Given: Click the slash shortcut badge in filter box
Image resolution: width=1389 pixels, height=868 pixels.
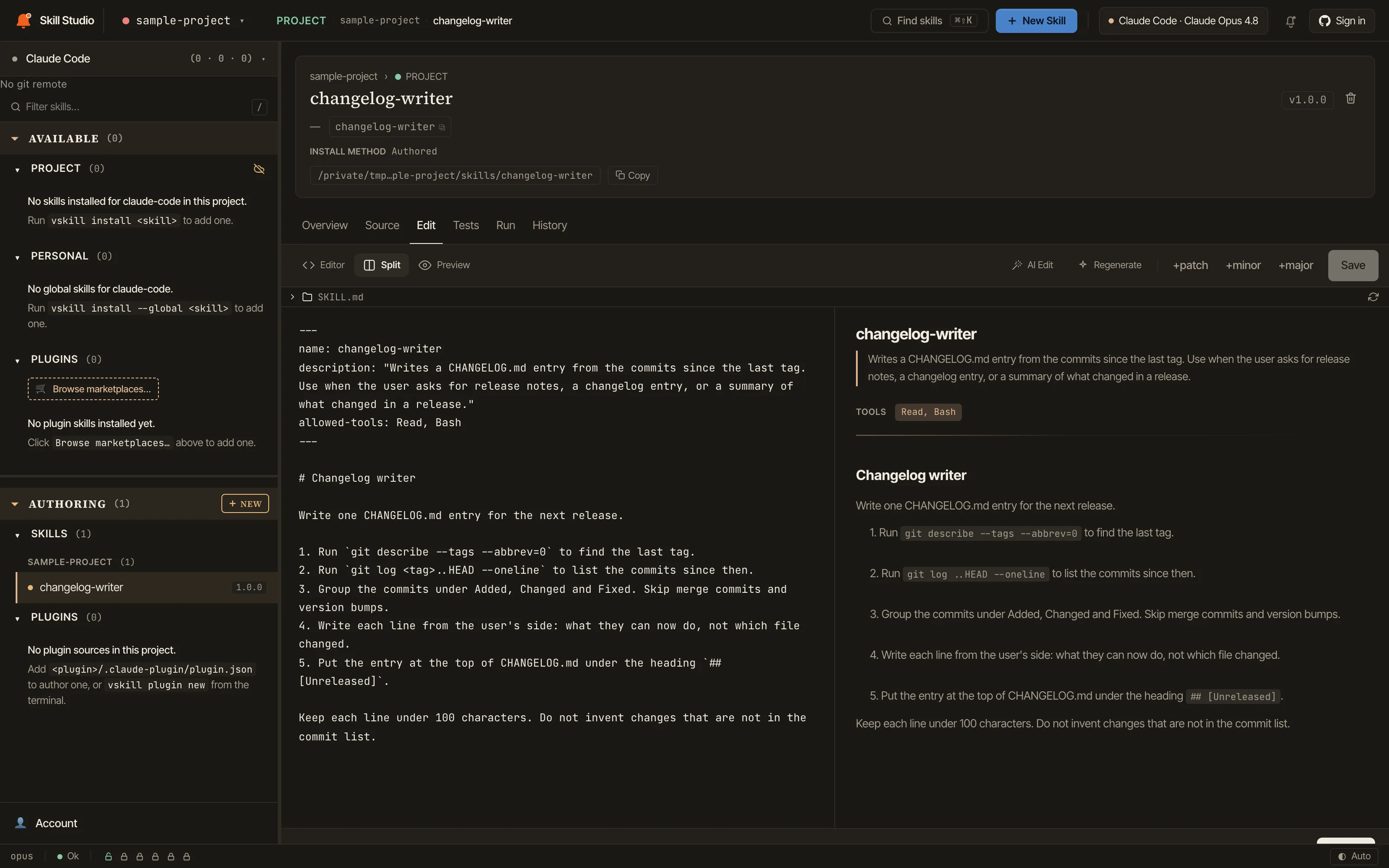Looking at the screenshot, I should [260, 107].
